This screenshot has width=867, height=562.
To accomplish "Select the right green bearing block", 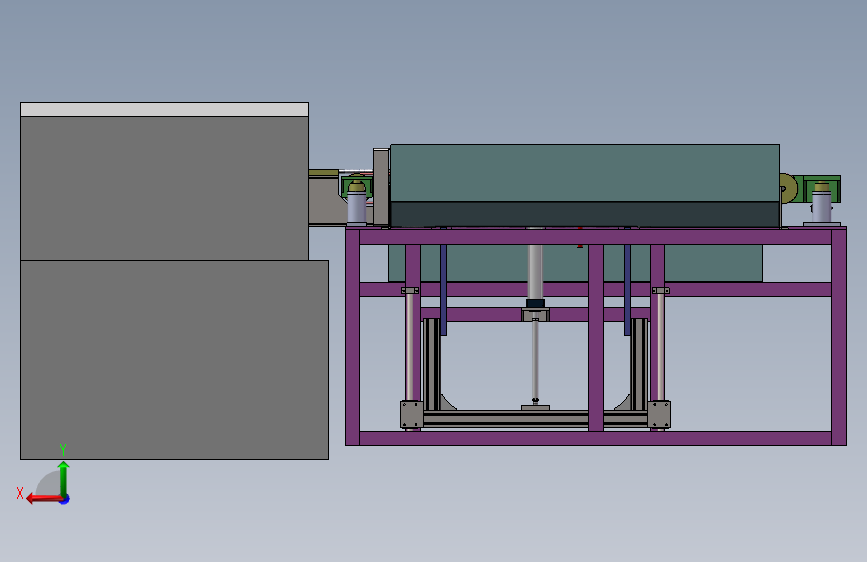I will pos(822,189).
